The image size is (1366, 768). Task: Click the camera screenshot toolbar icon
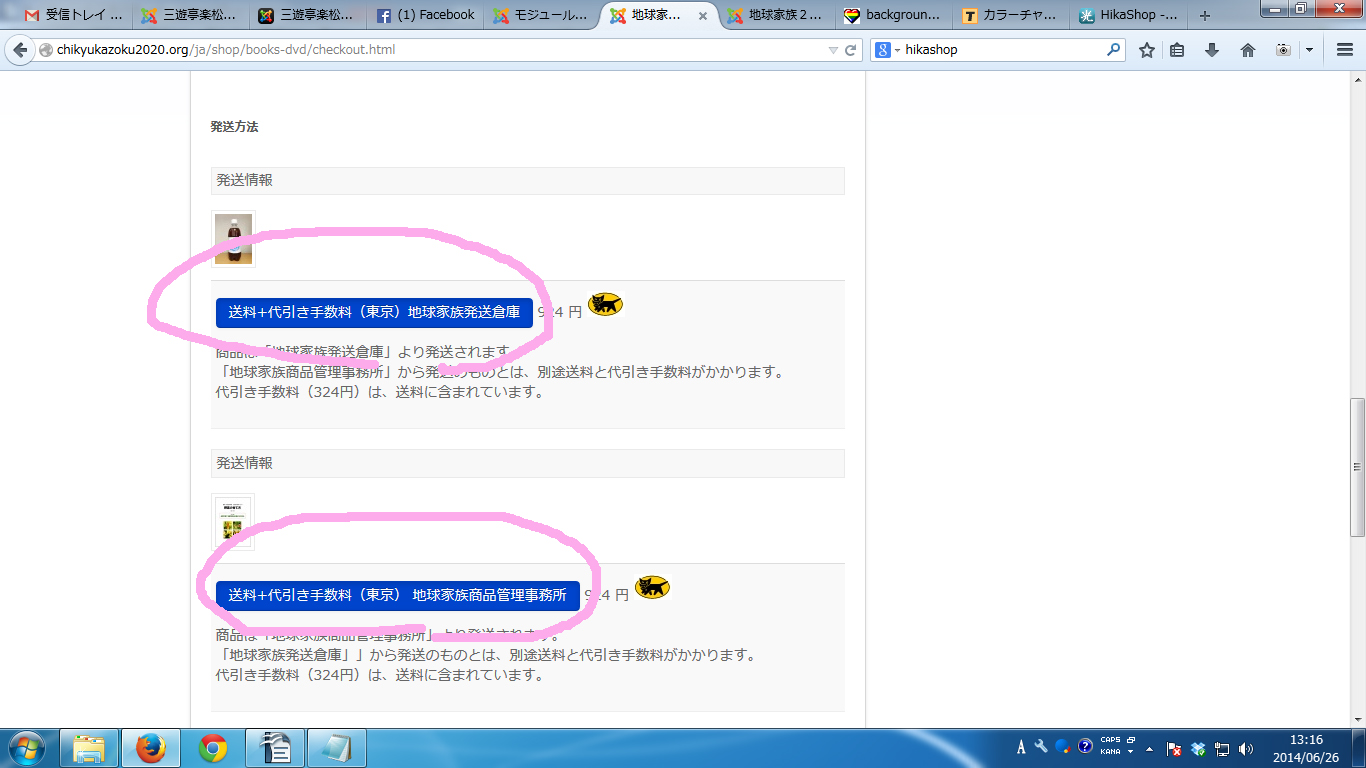[1283, 50]
